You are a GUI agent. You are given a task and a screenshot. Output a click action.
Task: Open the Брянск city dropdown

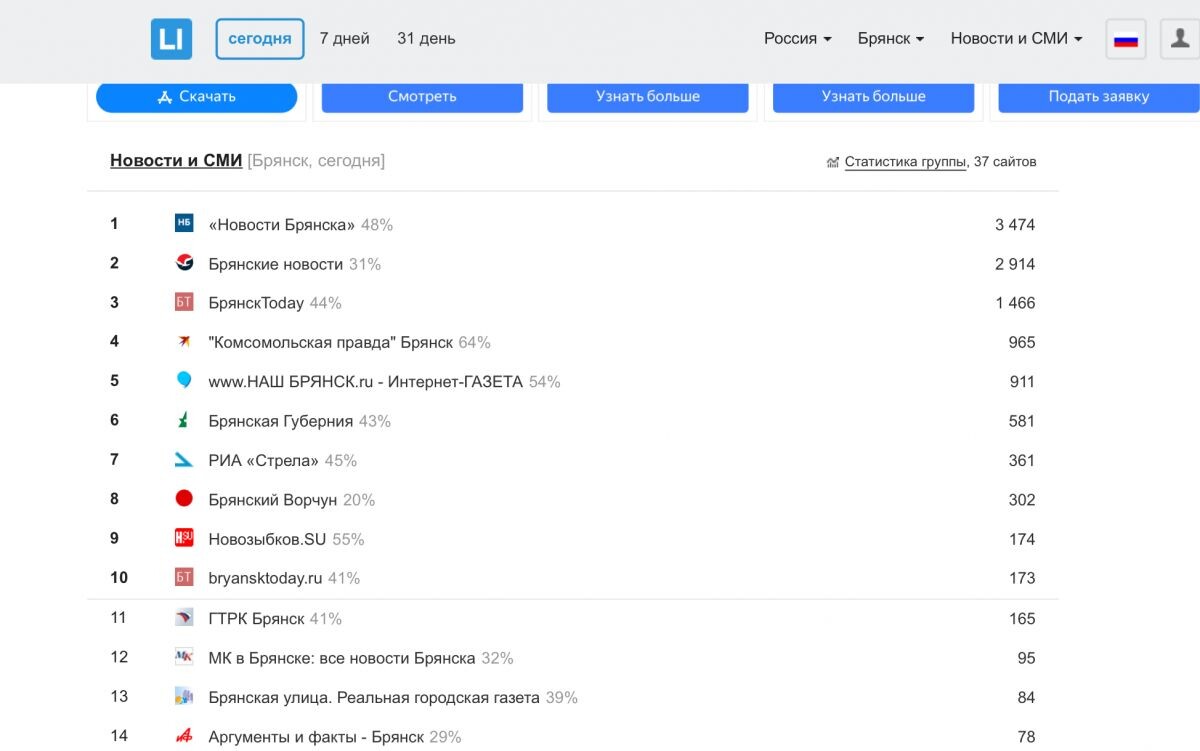(890, 39)
